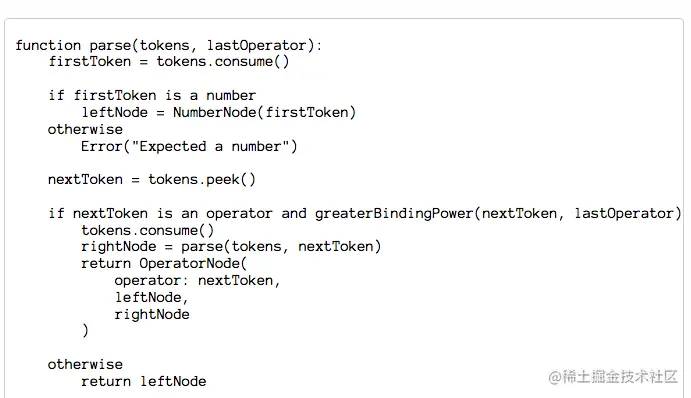Viewport: 691px width, 398px height.
Task: Click the 稀土掘金技术社区 watermark
Action: click(x=613, y=377)
